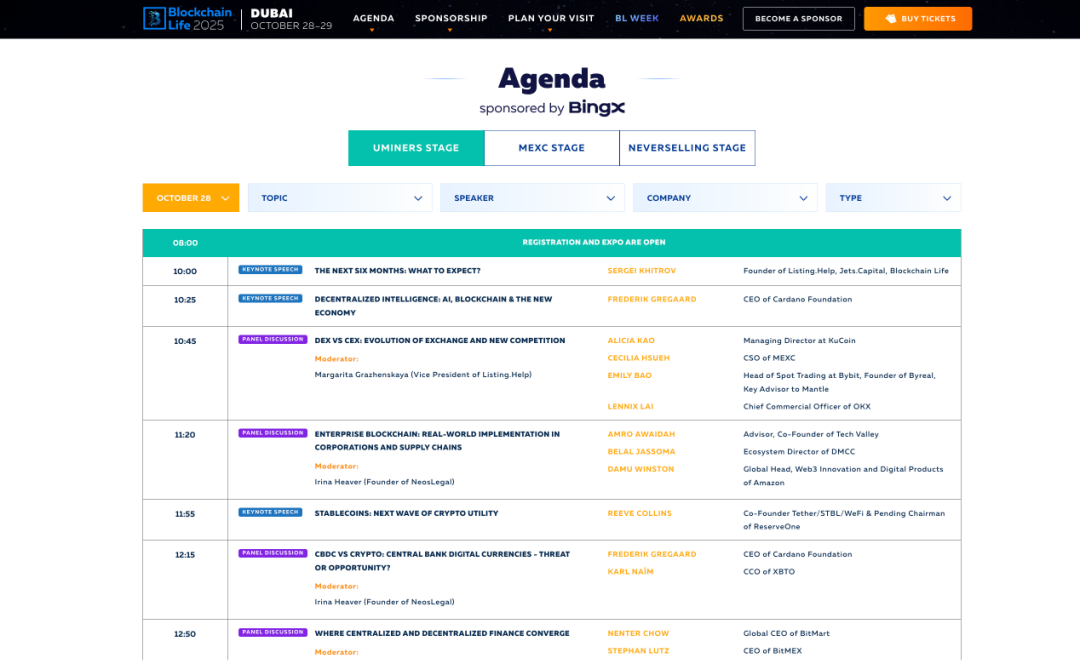Click moderator Margarita Grazhenskaya text
Viewport: 1080px width, 664px height.
tap(423, 375)
